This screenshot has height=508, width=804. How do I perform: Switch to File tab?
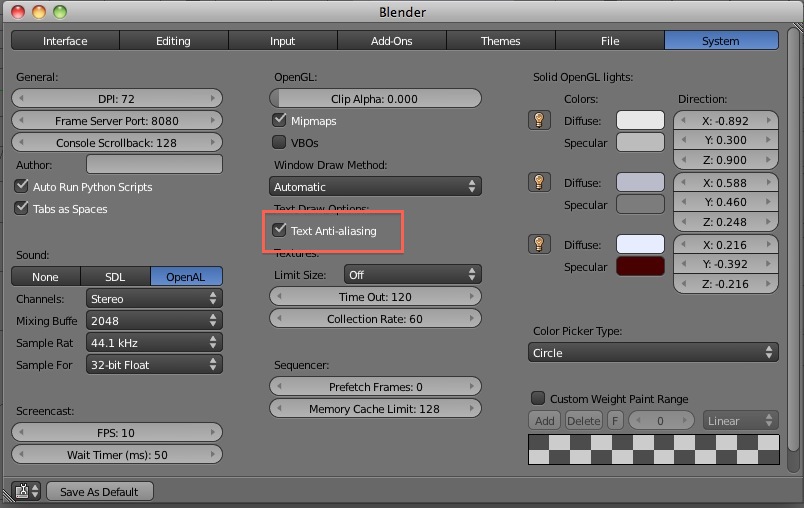(610, 40)
